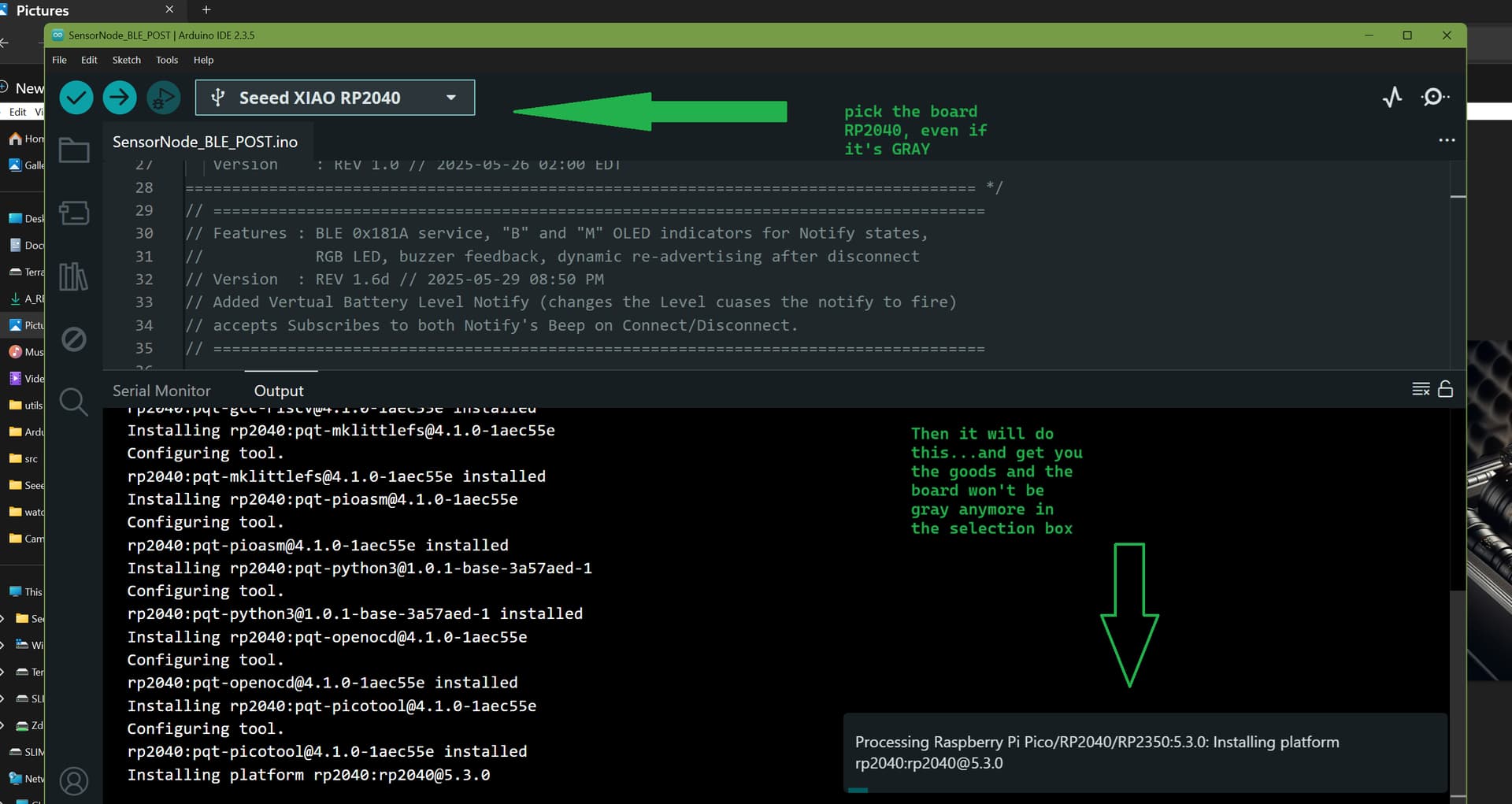
Task: Open the Serial Monitor magnifier icon
Action: point(1434,97)
